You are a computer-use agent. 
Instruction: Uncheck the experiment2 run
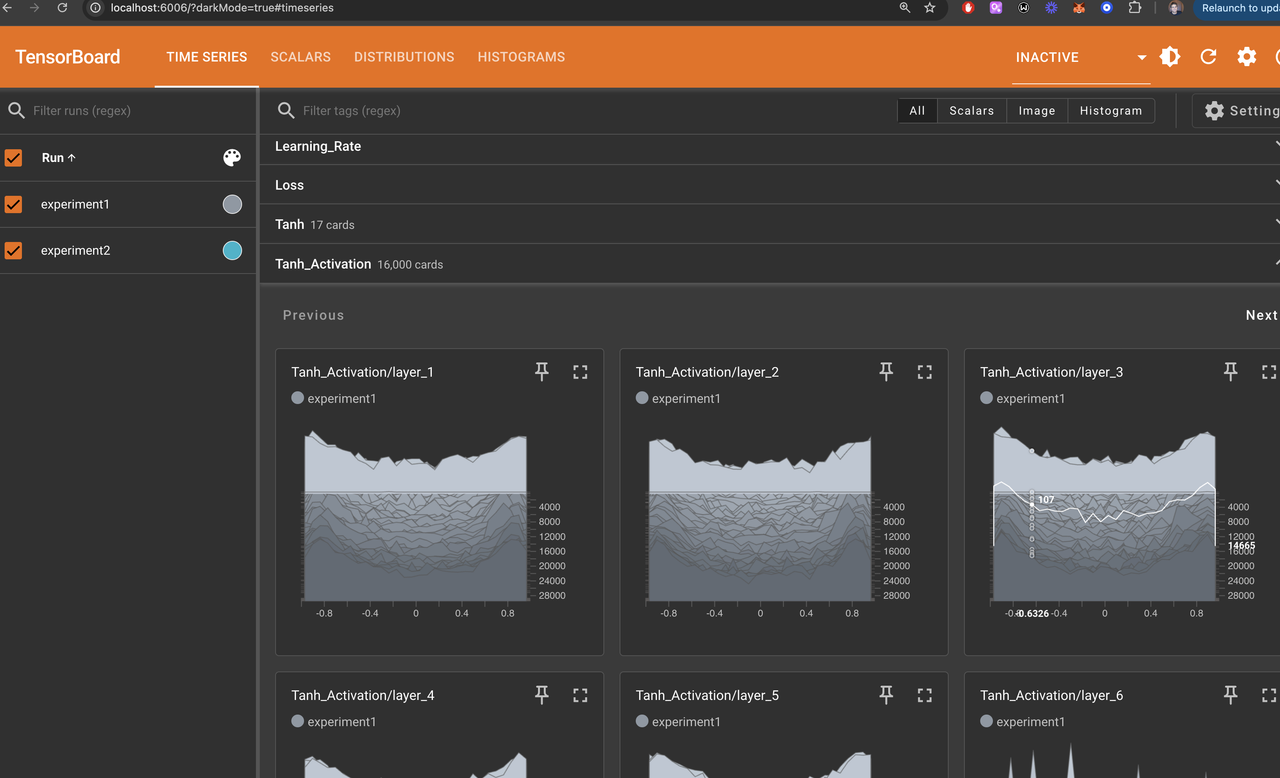(x=13, y=250)
